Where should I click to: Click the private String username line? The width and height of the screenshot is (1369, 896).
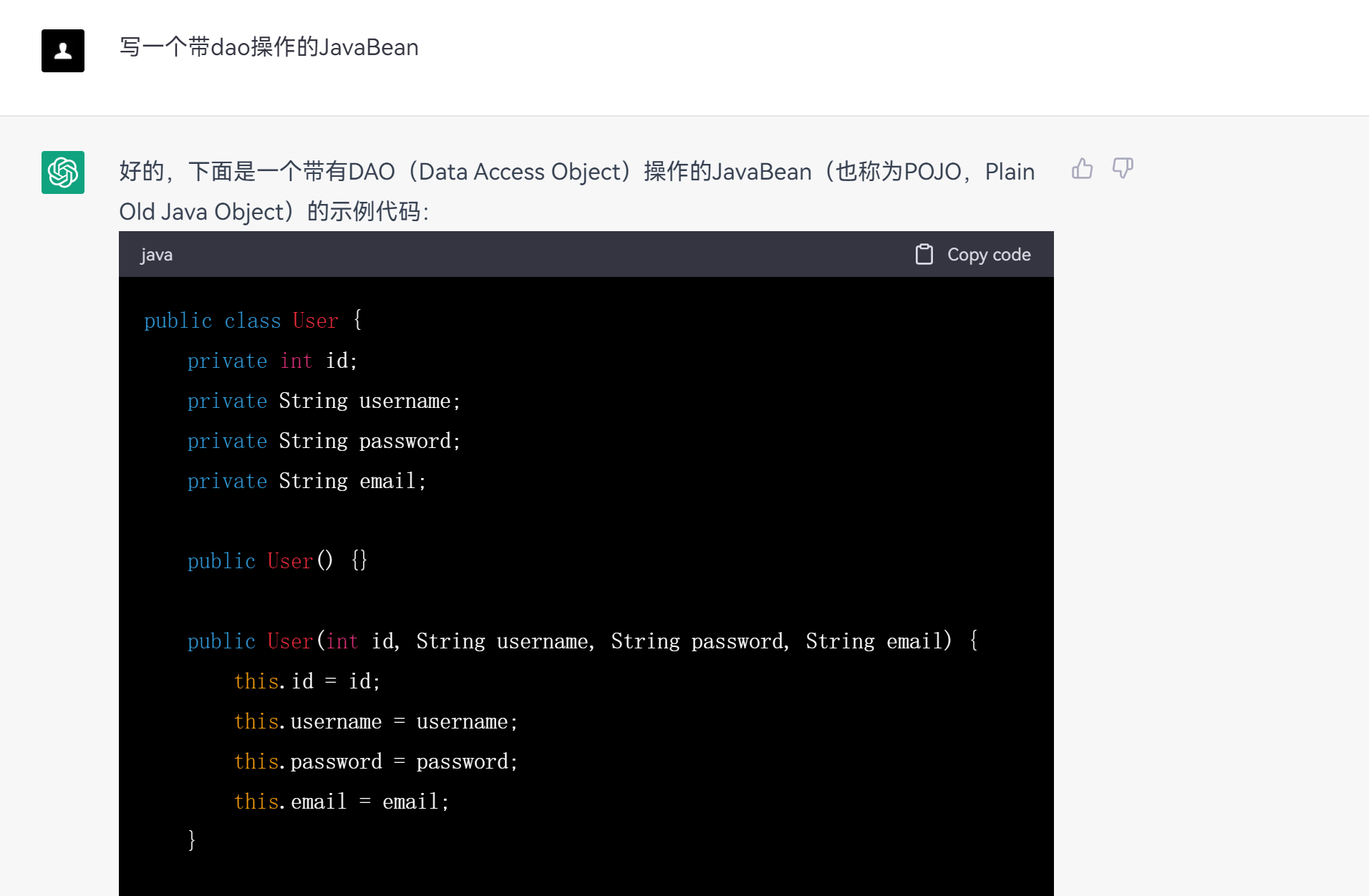coord(324,401)
